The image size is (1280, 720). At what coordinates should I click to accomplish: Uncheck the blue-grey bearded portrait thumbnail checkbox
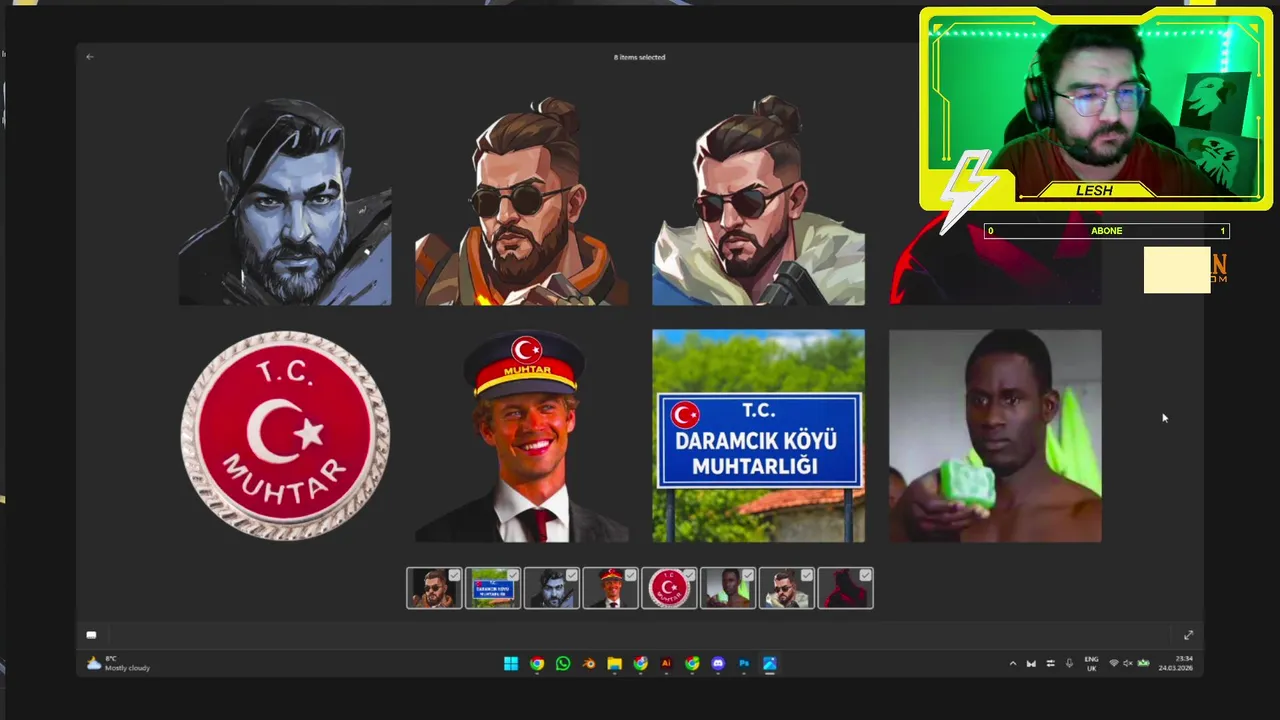click(x=572, y=575)
